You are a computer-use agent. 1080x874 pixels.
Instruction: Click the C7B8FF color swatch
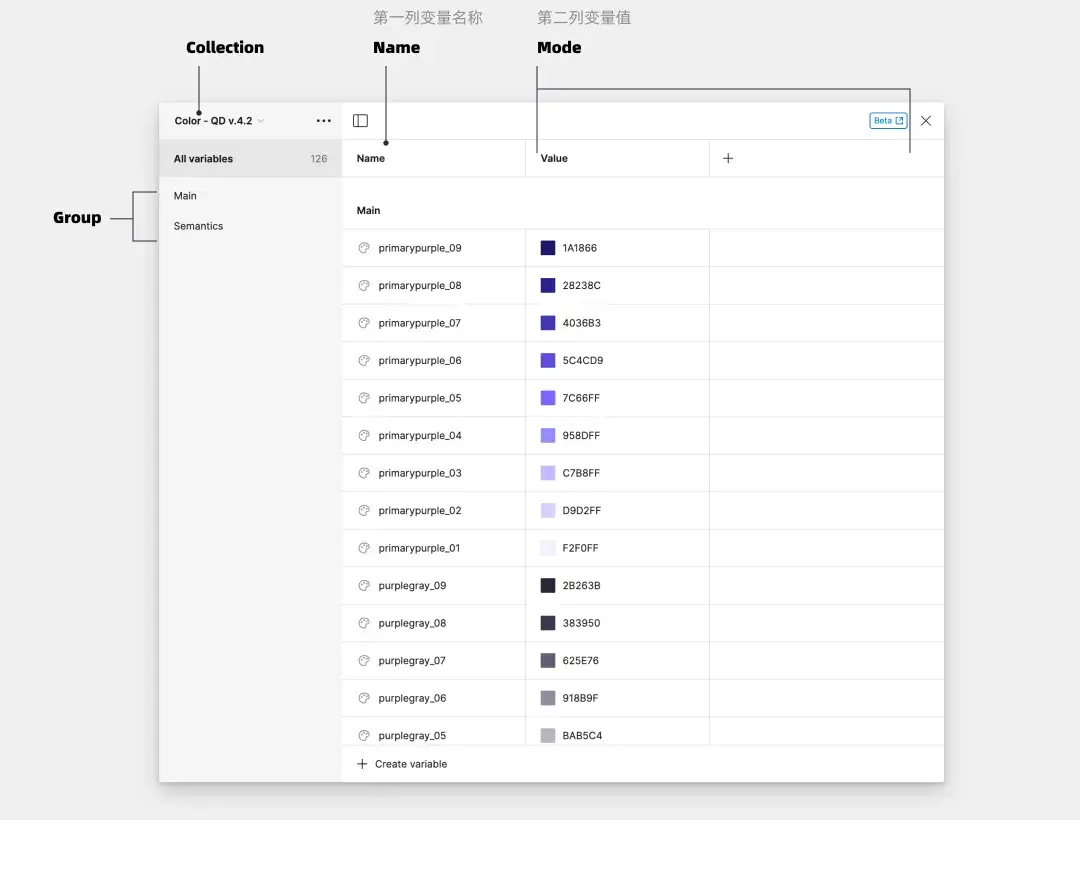pos(548,473)
